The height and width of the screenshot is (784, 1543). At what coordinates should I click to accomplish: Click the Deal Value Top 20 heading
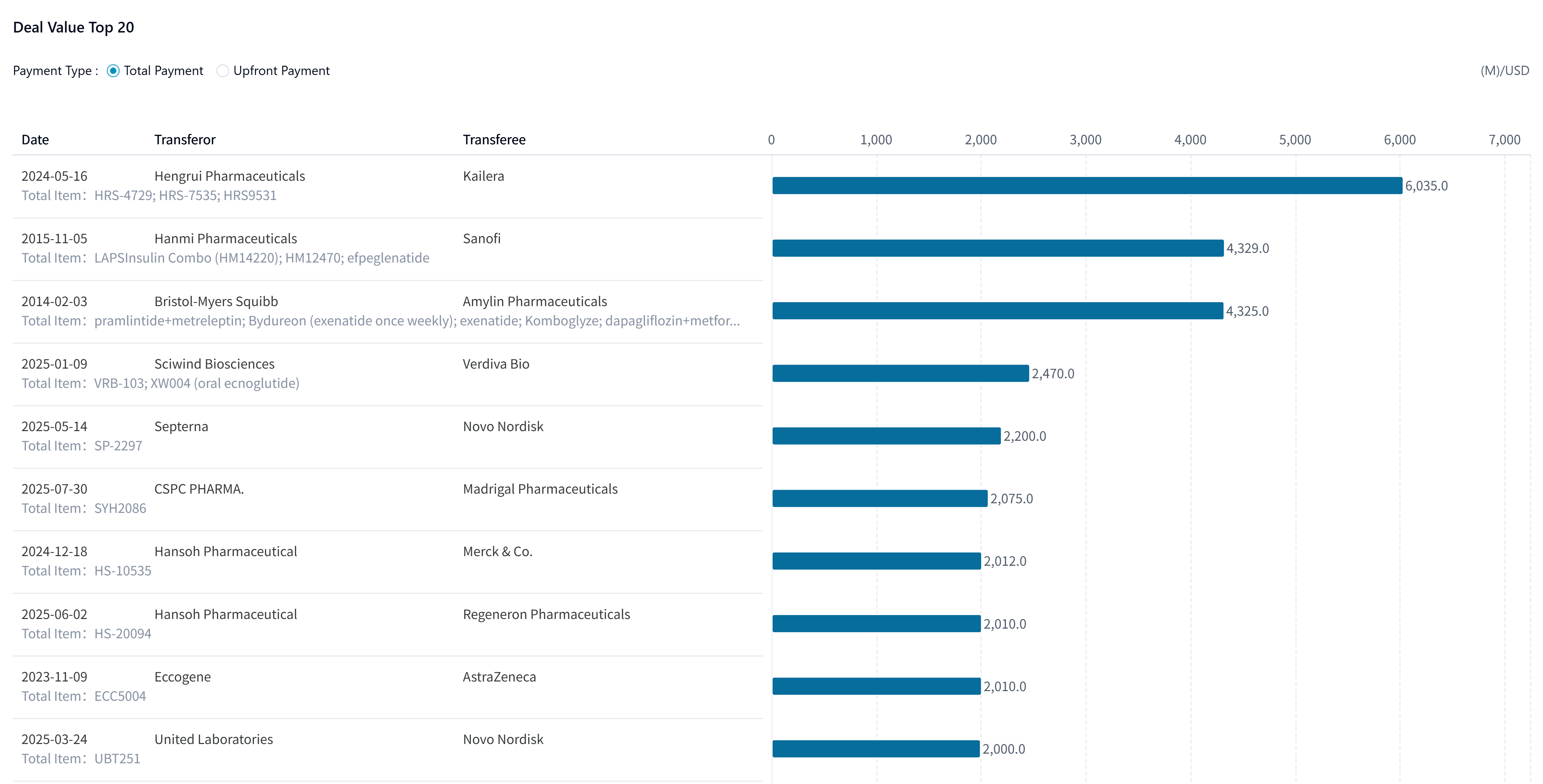(74, 28)
